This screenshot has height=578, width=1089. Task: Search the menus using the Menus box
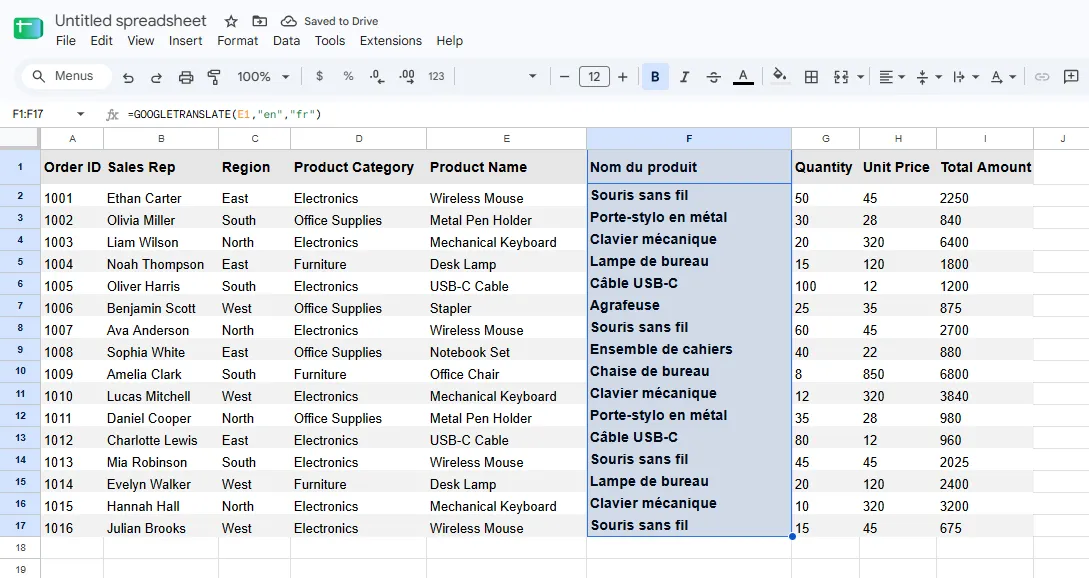click(x=67, y=76)
